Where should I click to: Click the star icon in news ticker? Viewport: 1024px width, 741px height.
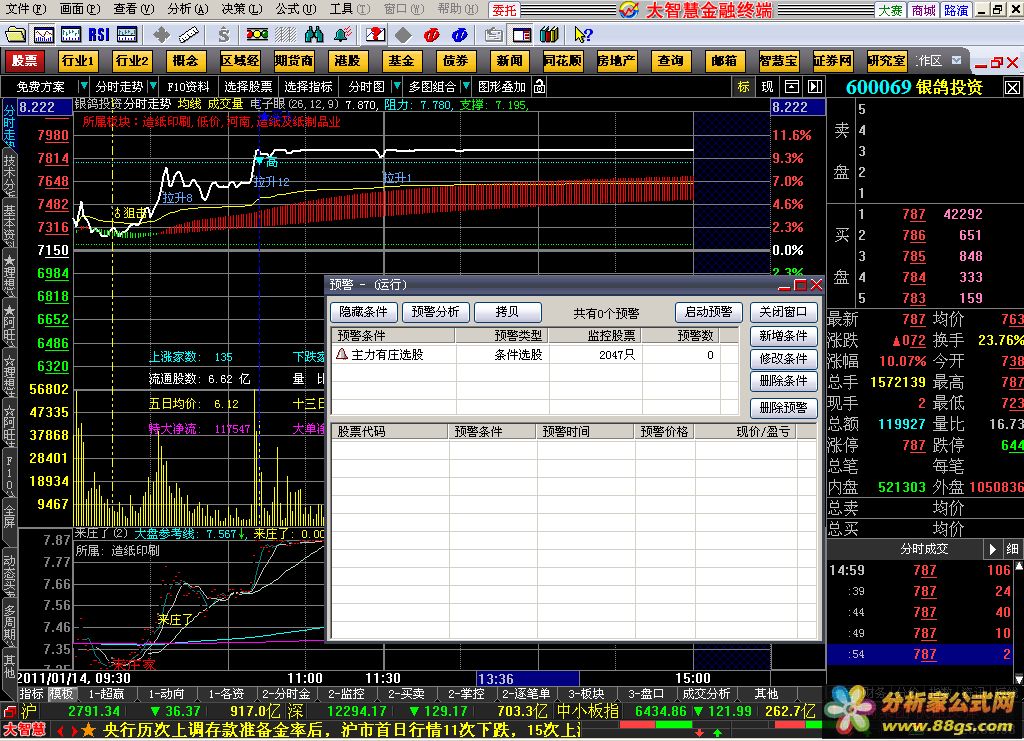click(88, 730)
